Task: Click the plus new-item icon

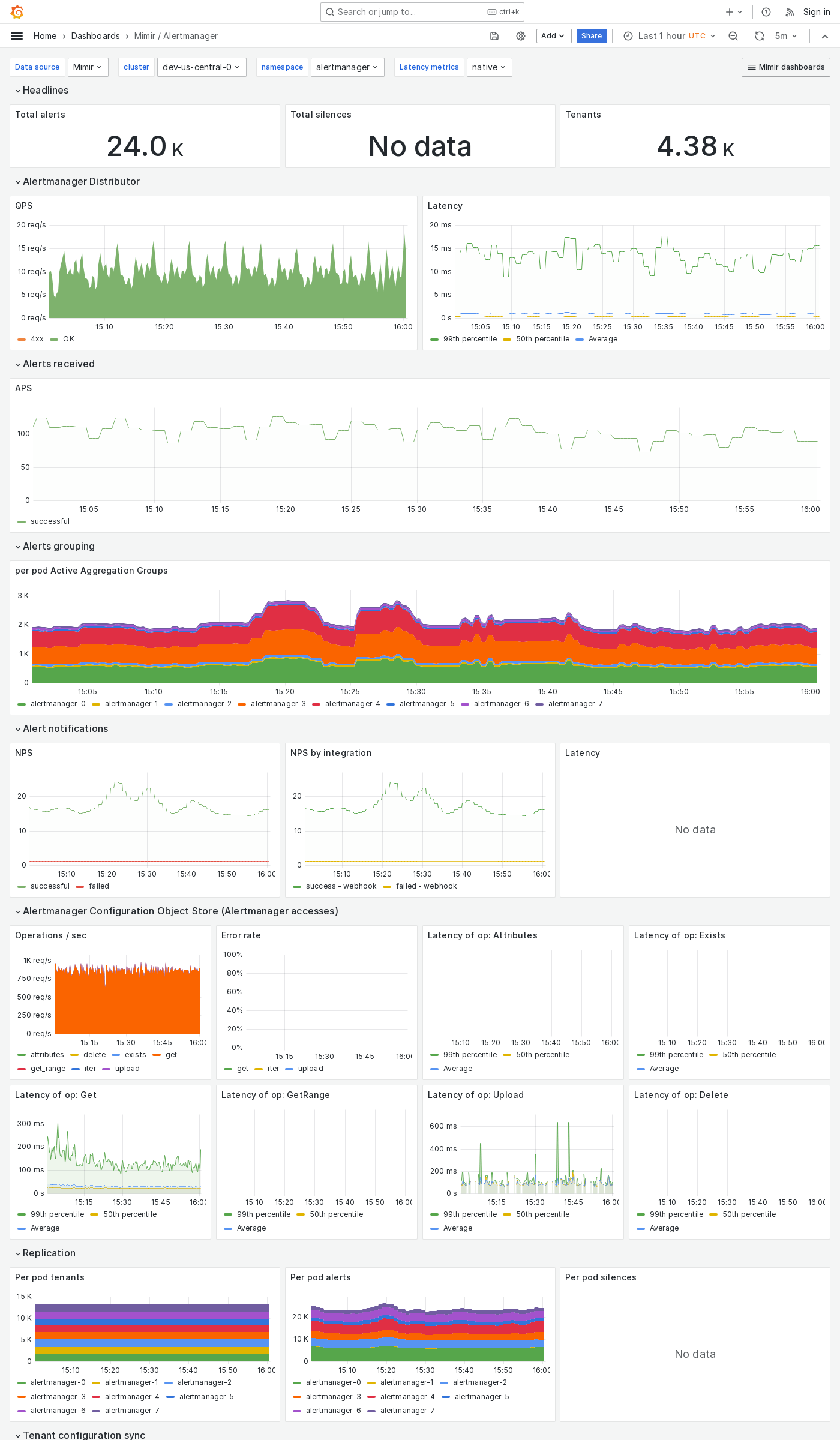Action: pyautogui.click(x=730, y=12)
